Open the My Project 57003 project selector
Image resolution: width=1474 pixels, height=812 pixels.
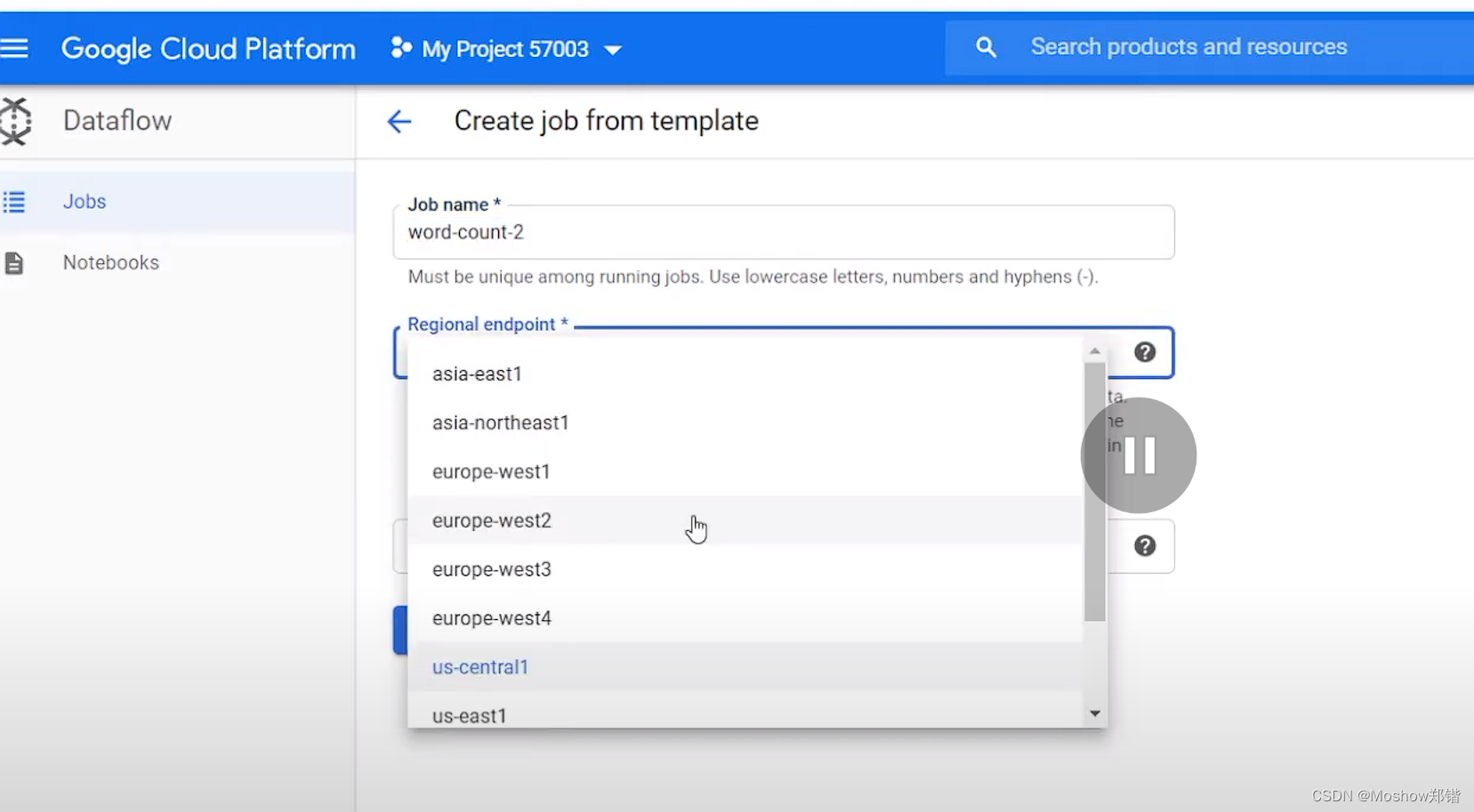[x=506, y=49]
